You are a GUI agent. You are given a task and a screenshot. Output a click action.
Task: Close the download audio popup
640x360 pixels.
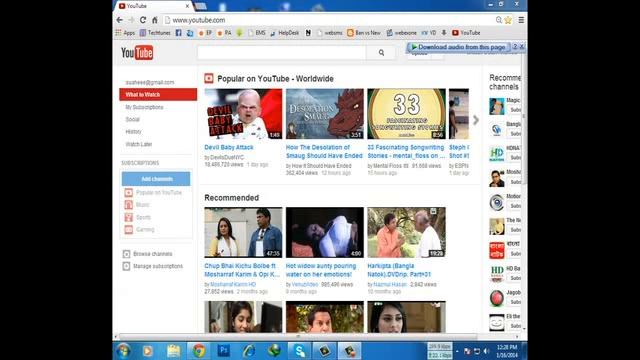click(522, 47)
